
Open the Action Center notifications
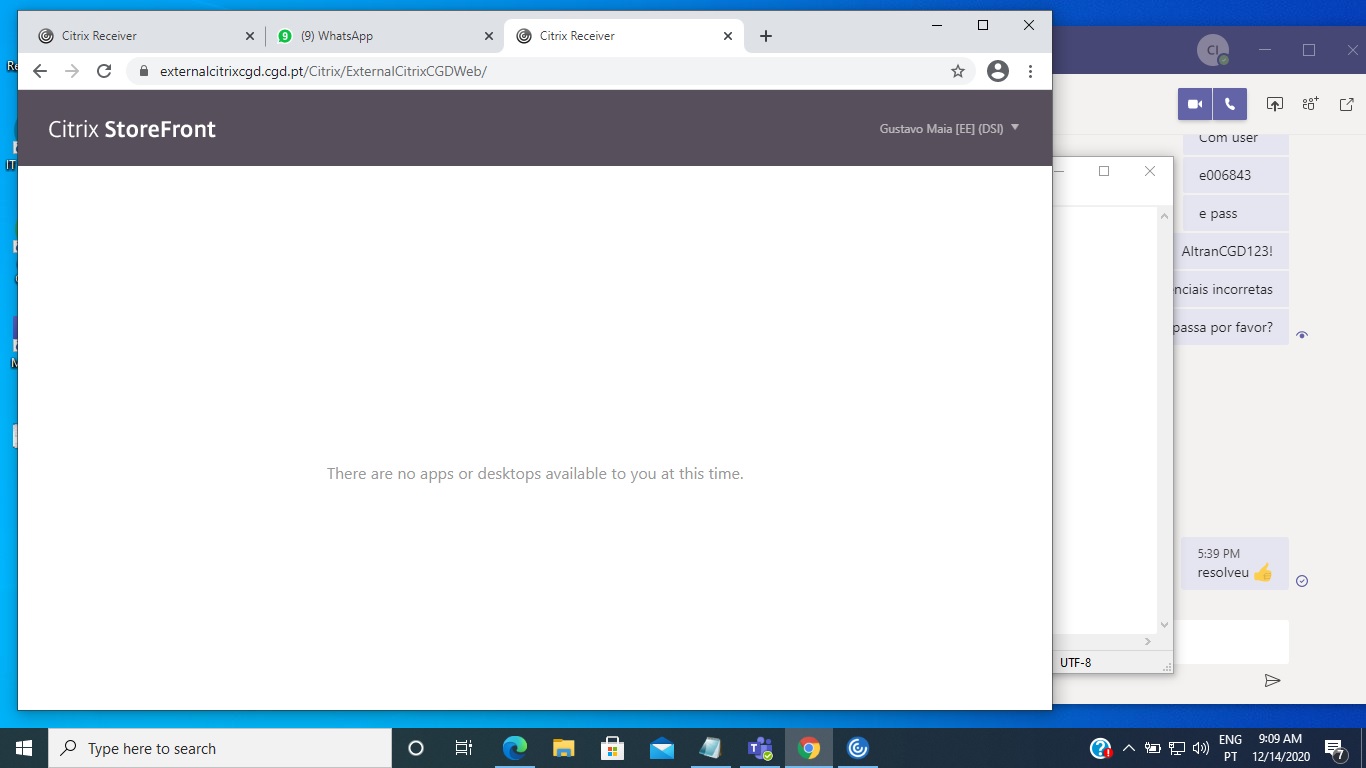(x=1335, y=748)
